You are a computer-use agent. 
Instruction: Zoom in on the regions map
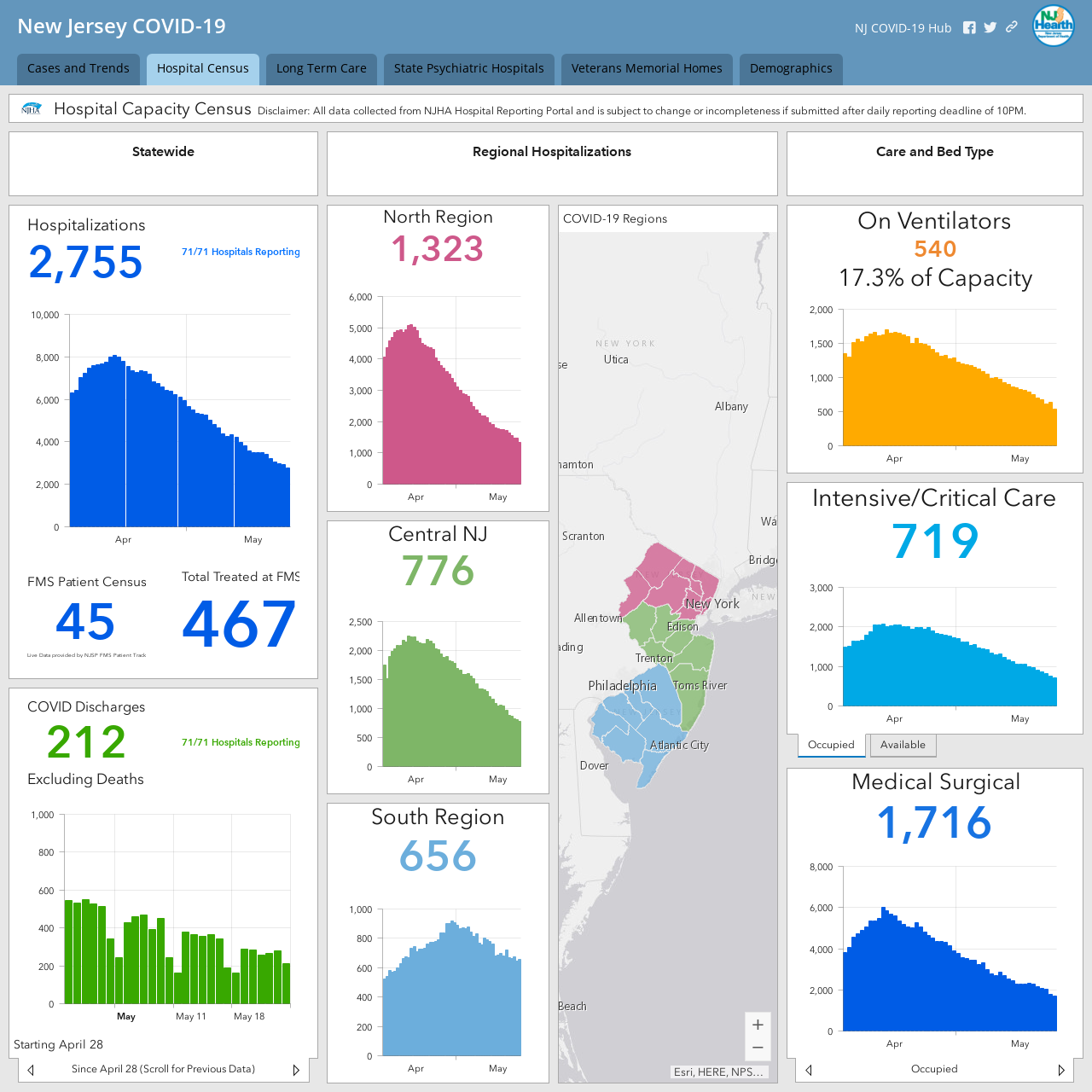758,1025
